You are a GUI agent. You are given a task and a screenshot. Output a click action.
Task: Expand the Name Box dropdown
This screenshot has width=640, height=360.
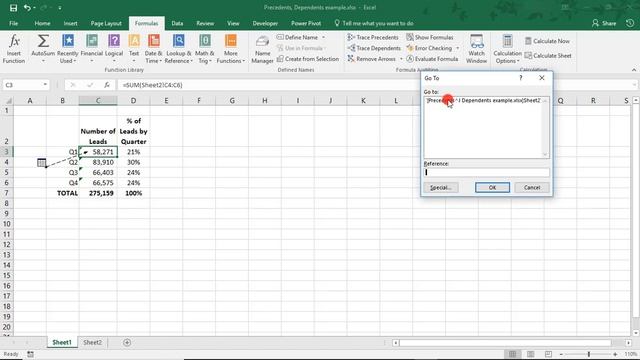[45, 85]
